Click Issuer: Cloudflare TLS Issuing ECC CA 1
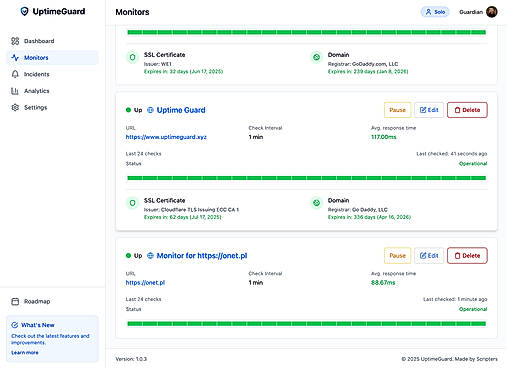This screenshot has width=507, height=368. pyautogui.click(x=191, y=210)
